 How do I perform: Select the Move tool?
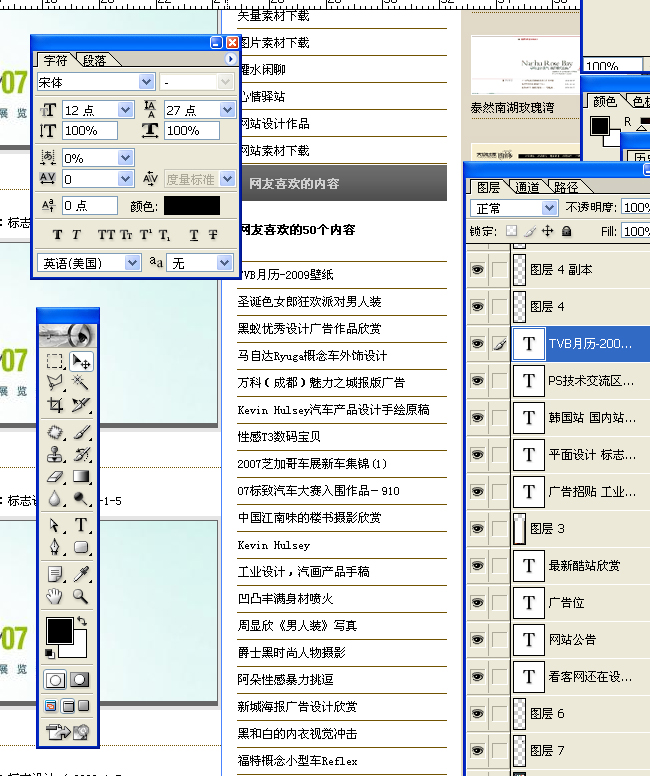pyautogui.click(x=81, y=361)
